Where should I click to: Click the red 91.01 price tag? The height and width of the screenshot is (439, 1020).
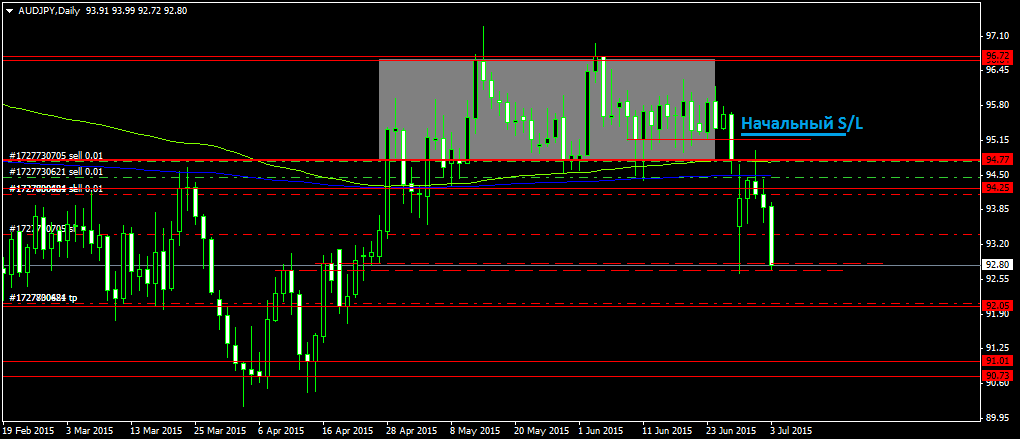pyautogui.click(x=997, y=360)
